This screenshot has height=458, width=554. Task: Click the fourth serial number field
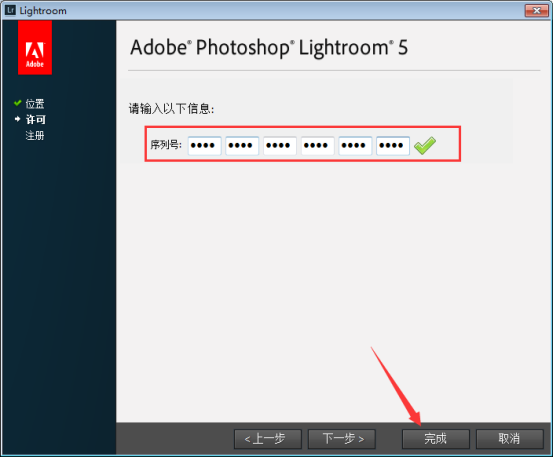coord(318,146)
